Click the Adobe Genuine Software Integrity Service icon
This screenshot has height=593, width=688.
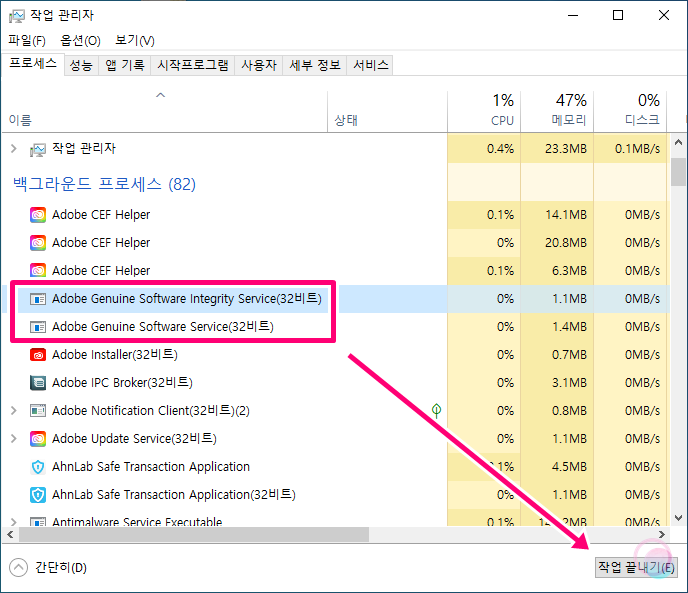click(38, 299)
